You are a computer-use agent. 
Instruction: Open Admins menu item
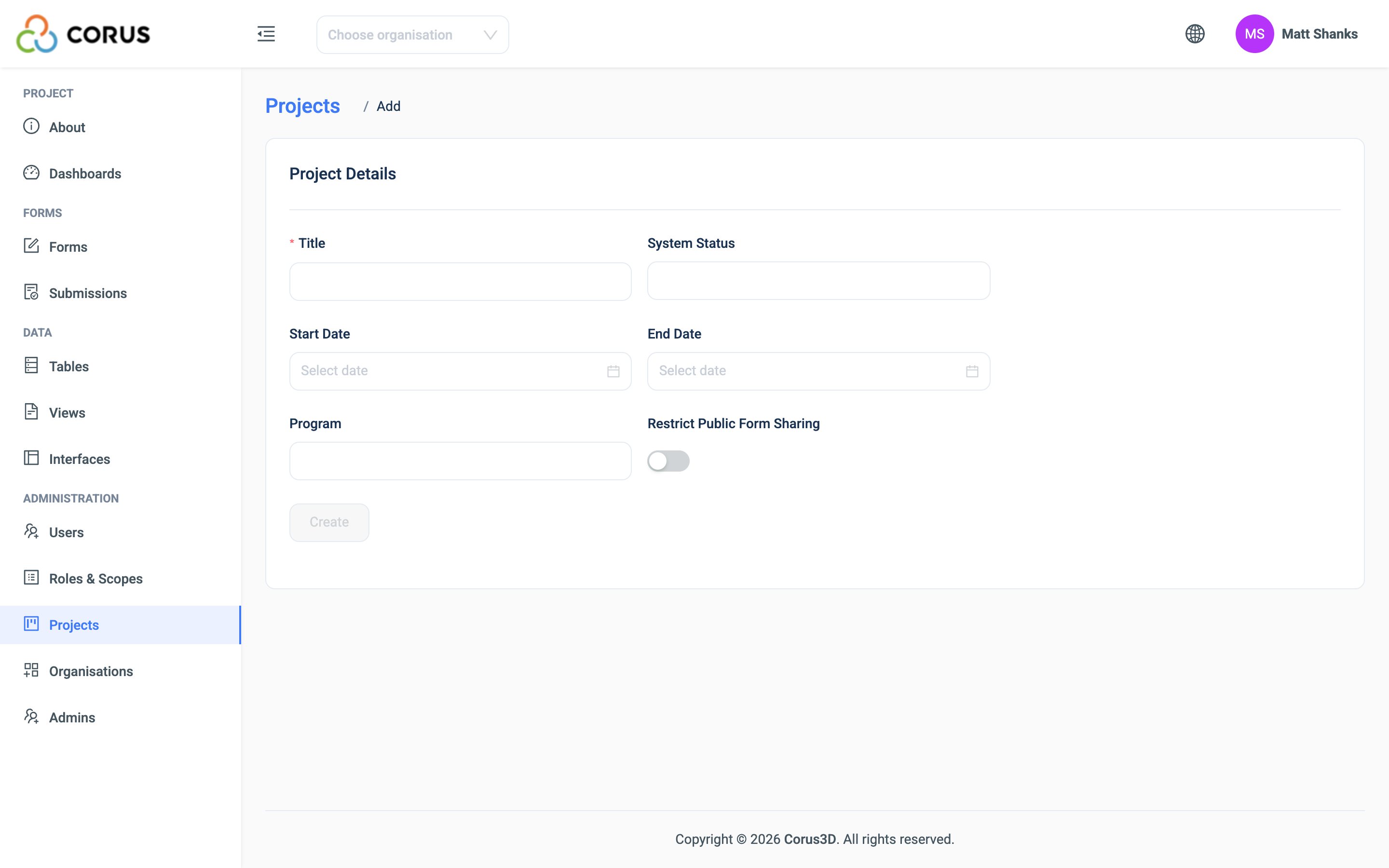click(121, 718)
